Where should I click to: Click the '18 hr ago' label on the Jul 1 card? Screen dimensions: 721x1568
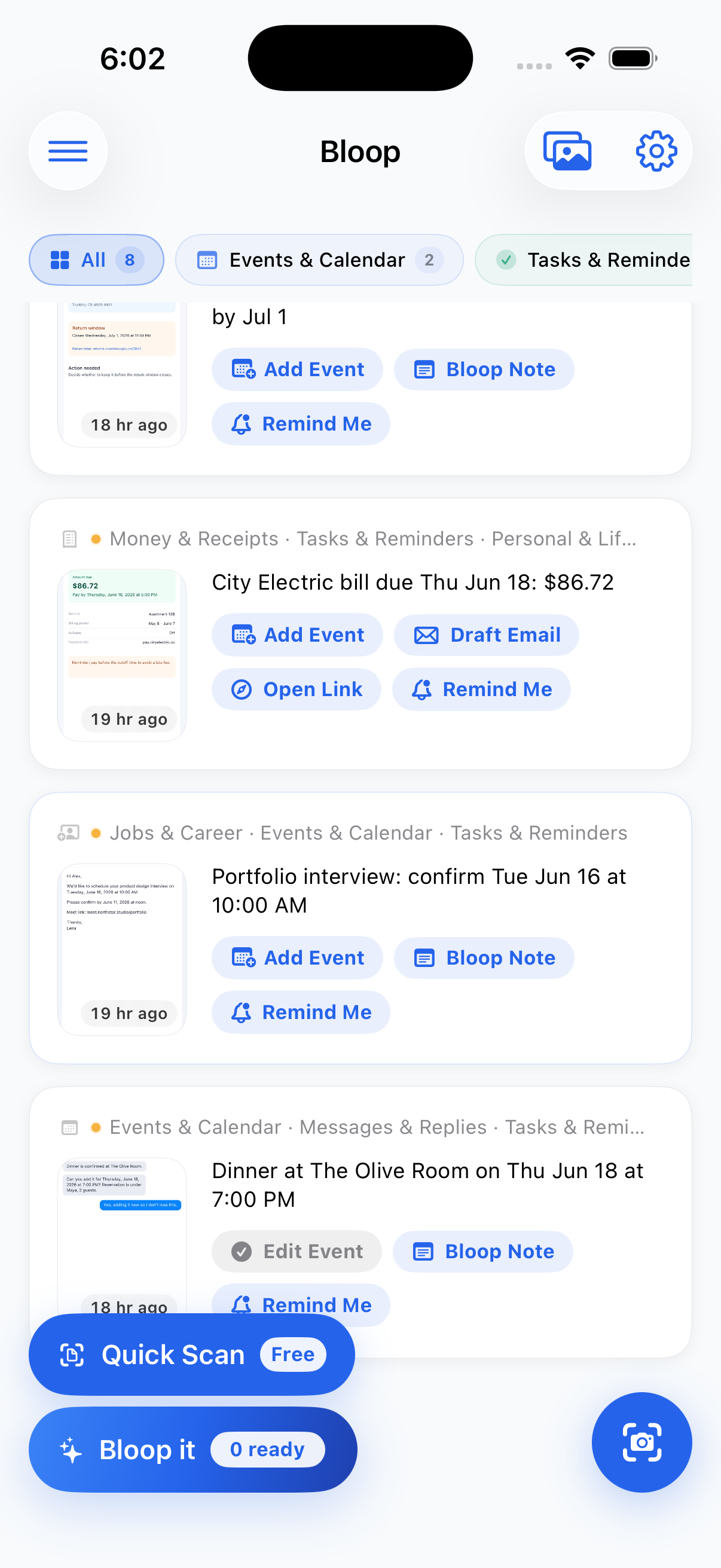(x=129, y=425)
